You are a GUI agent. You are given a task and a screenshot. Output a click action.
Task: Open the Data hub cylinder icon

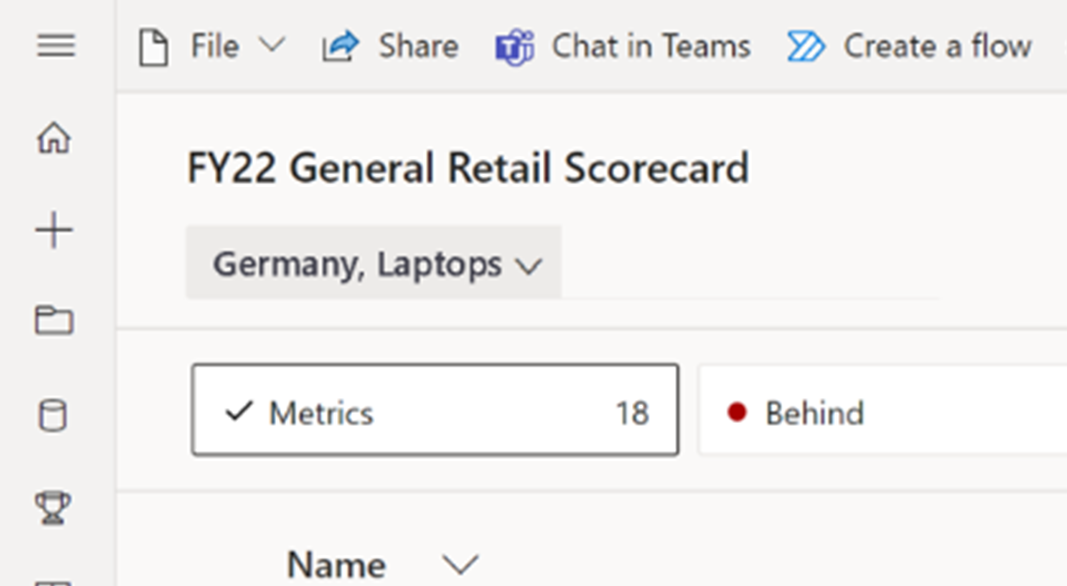click(x=53, y=415)
